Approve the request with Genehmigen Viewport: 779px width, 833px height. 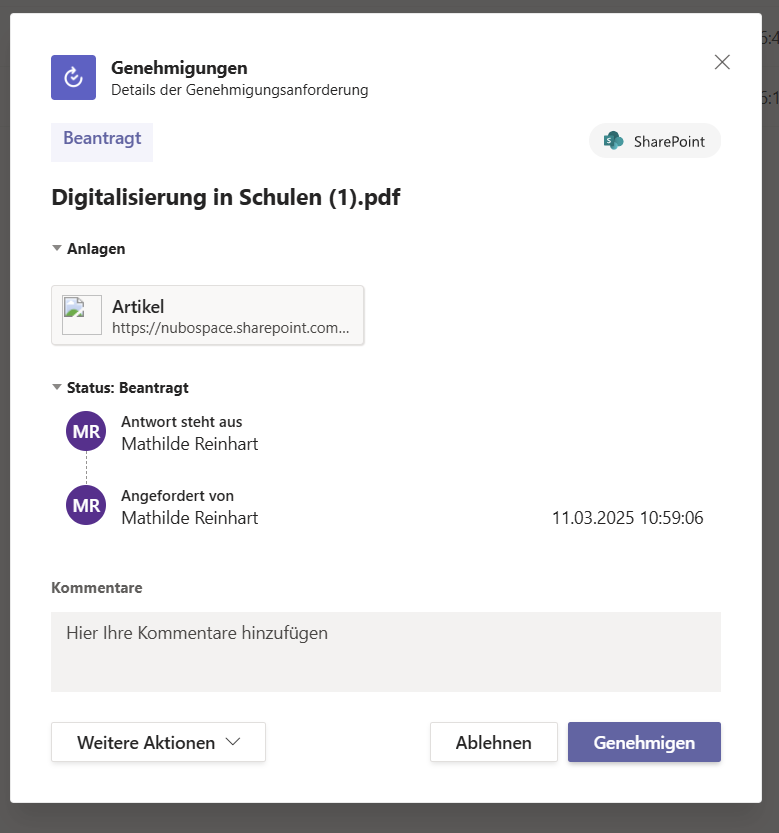(x=644, y=742)
